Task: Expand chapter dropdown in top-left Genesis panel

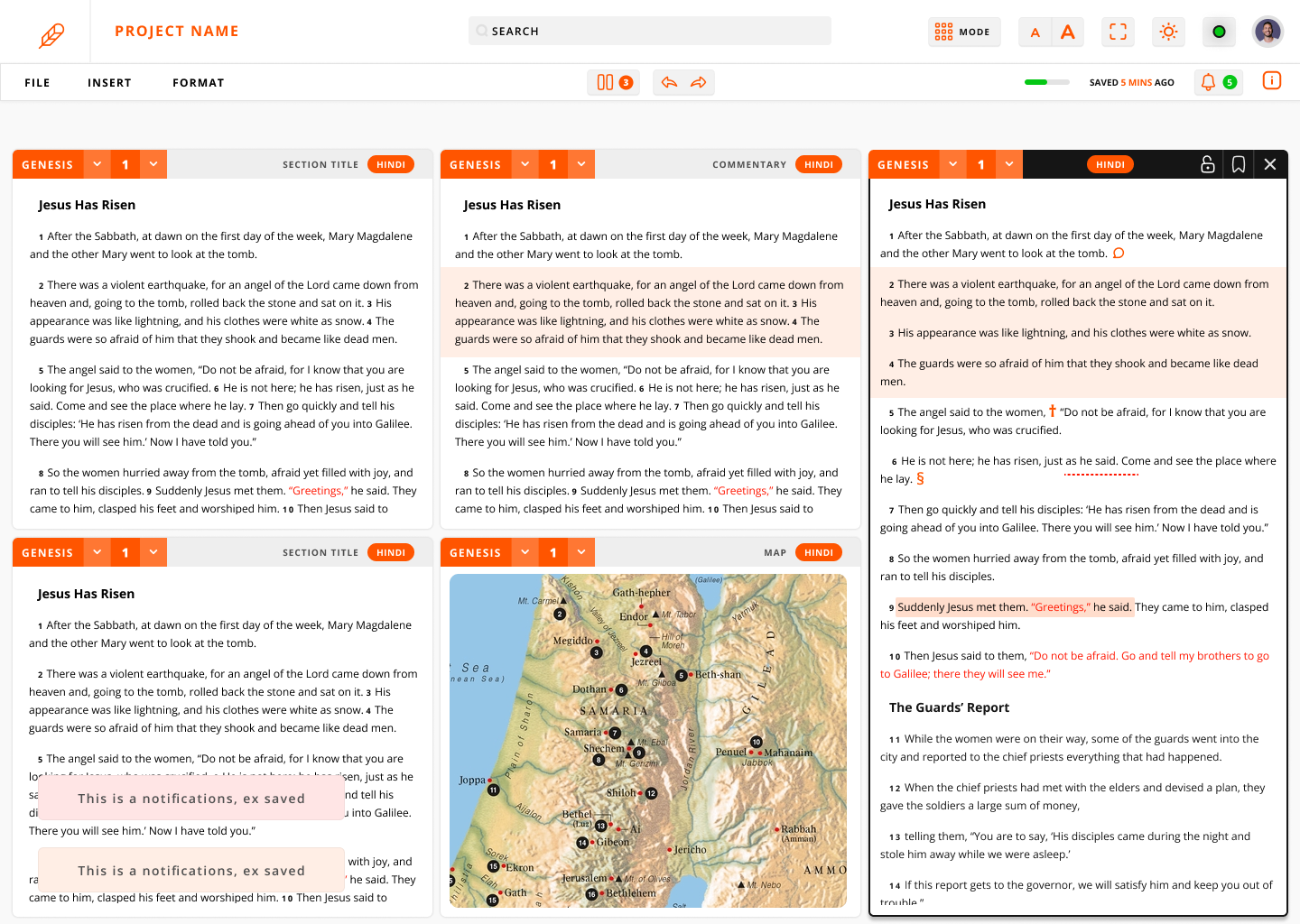Action: 153,164
